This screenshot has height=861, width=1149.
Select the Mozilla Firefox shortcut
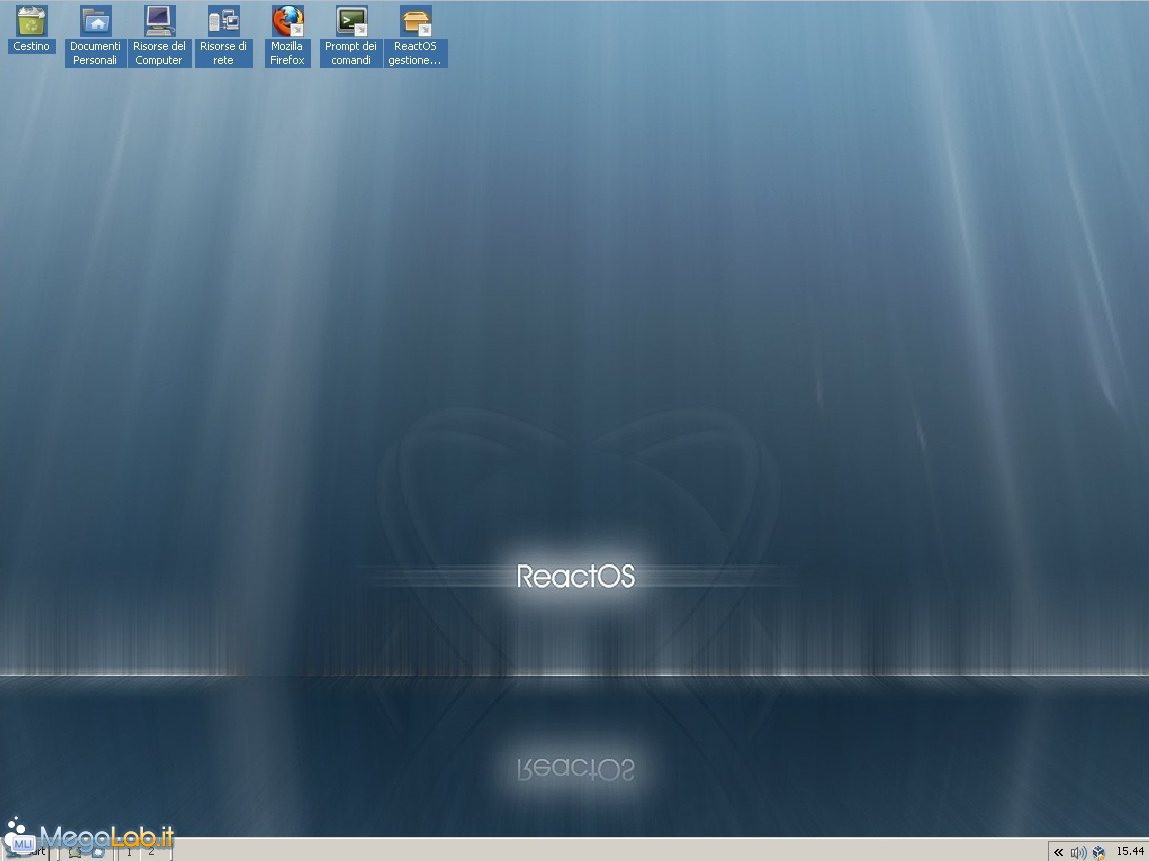(287, 35)
